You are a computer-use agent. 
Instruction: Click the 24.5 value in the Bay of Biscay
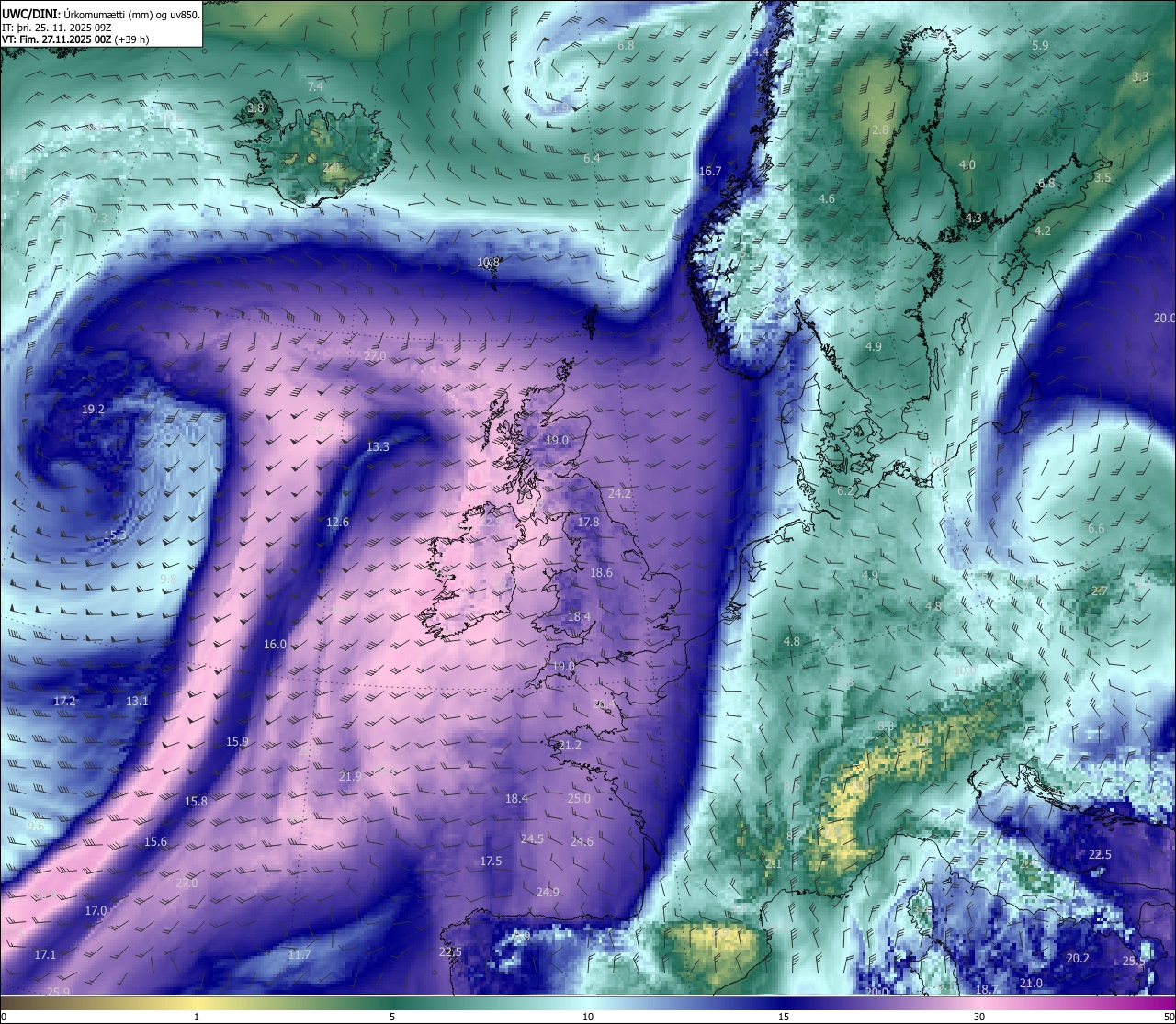[x=532, y=839]
